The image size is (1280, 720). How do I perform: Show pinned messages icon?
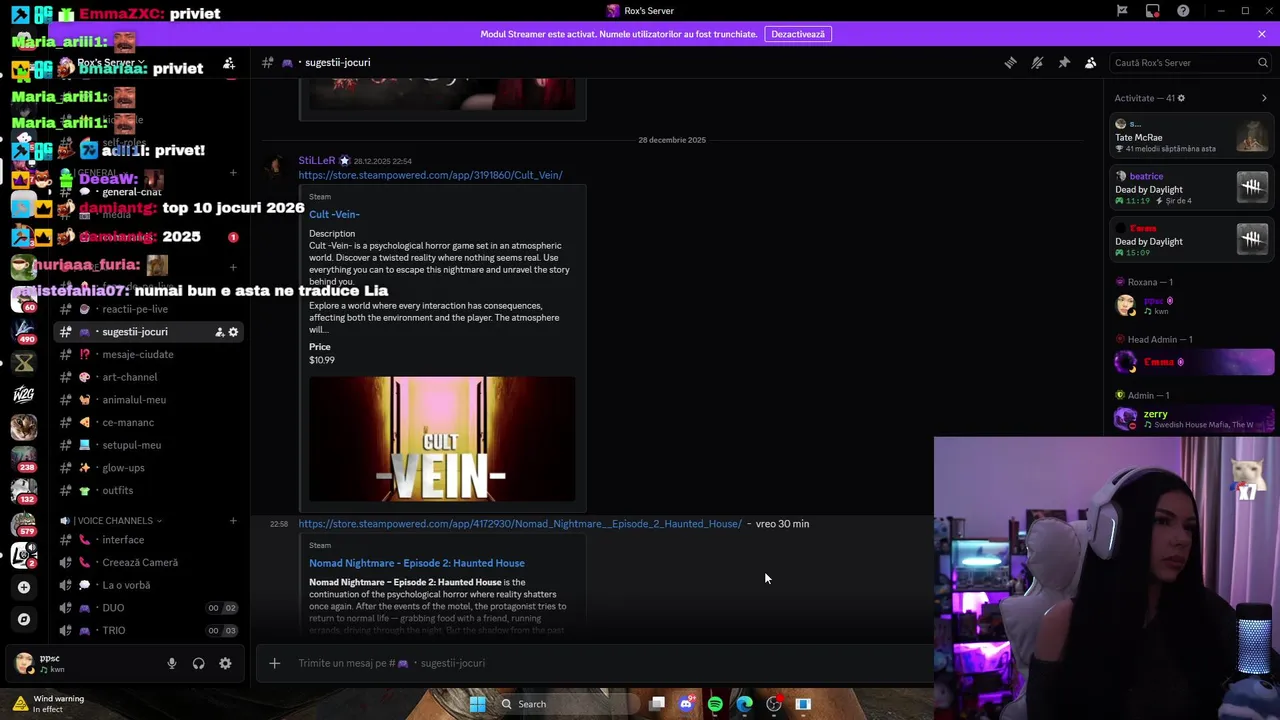coord(1064,62)
